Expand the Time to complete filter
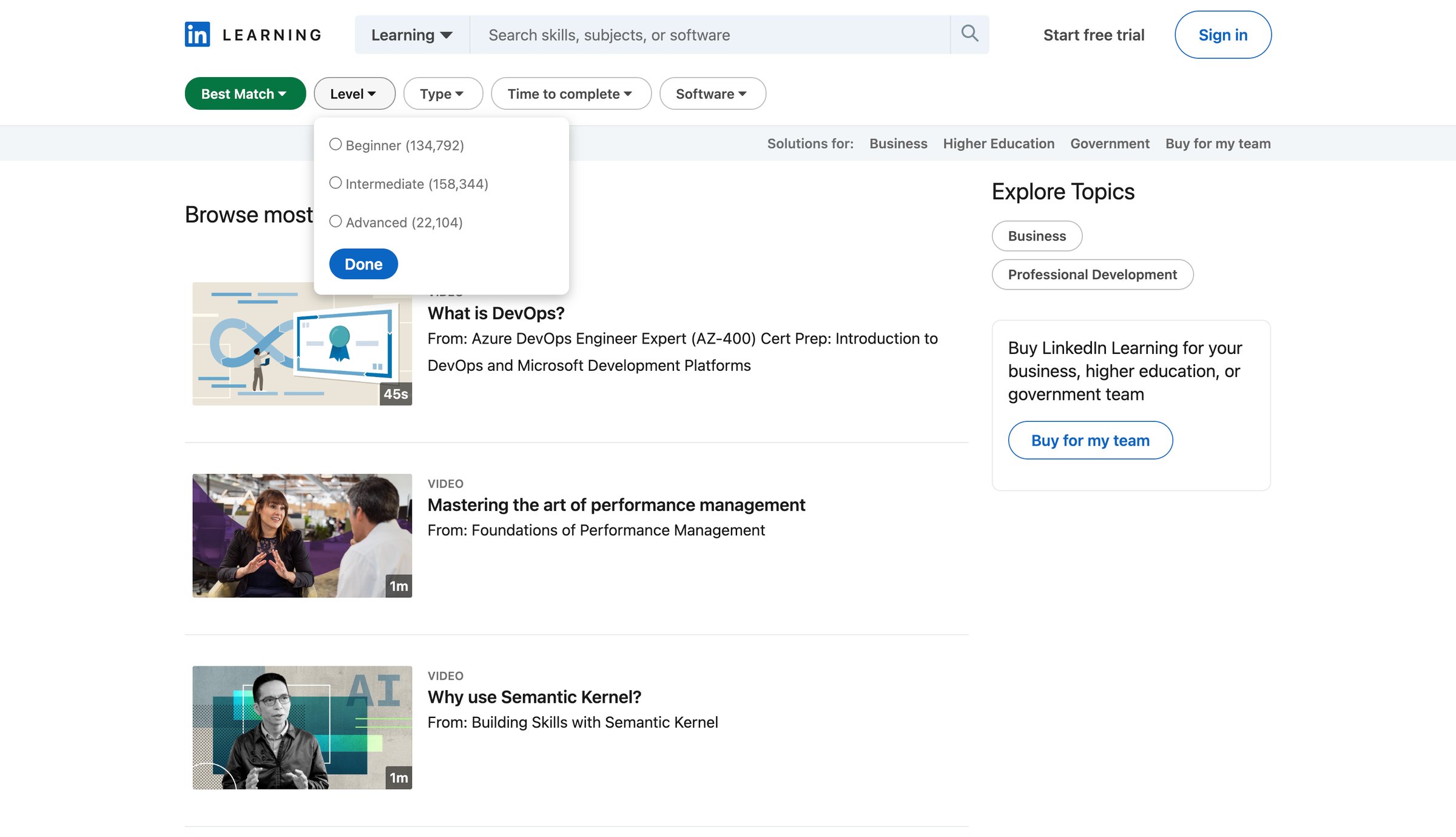Viewport: 1456px width, 837px height. point(571,93)
